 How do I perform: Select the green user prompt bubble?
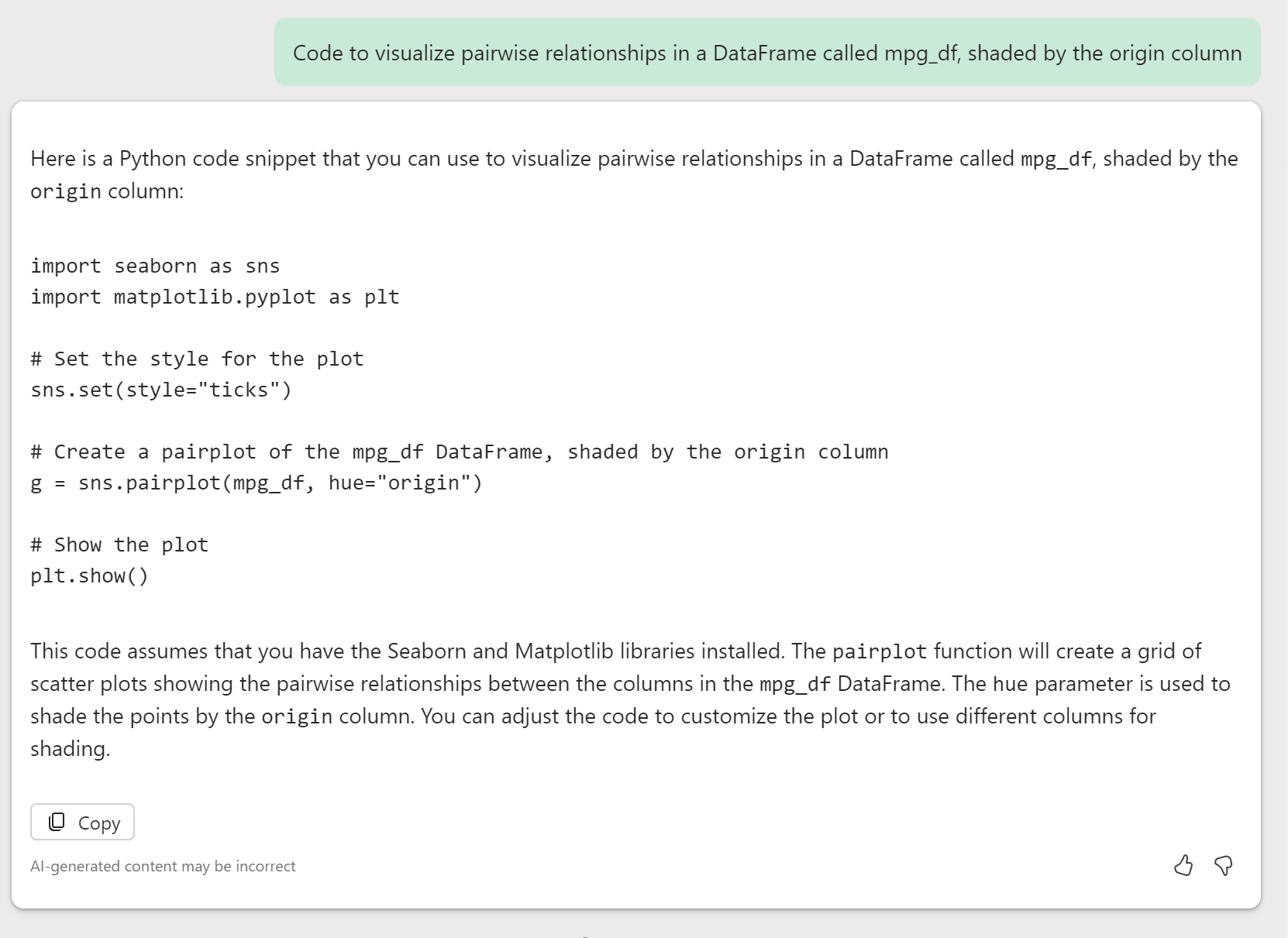pyautogui.click(x=767, y=53)
